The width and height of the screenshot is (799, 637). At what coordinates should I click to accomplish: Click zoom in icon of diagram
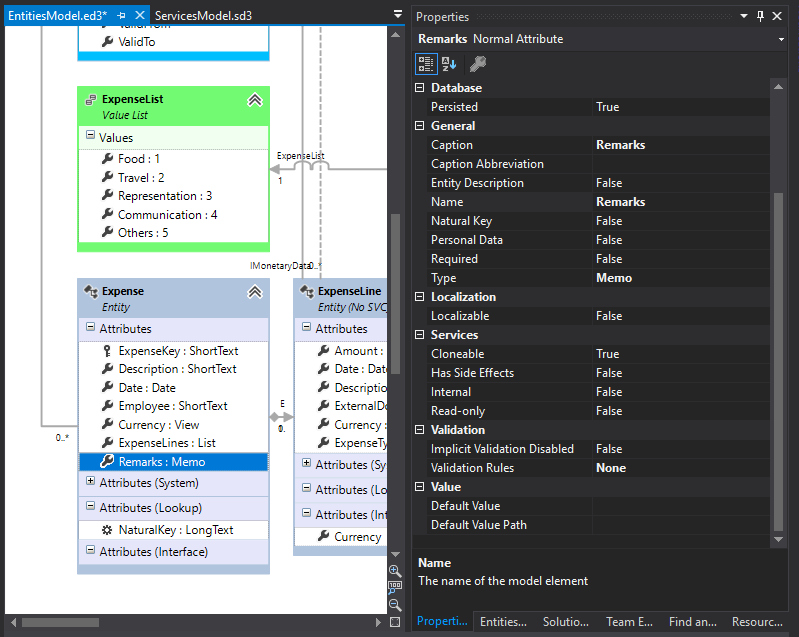[x=395, y=571]
